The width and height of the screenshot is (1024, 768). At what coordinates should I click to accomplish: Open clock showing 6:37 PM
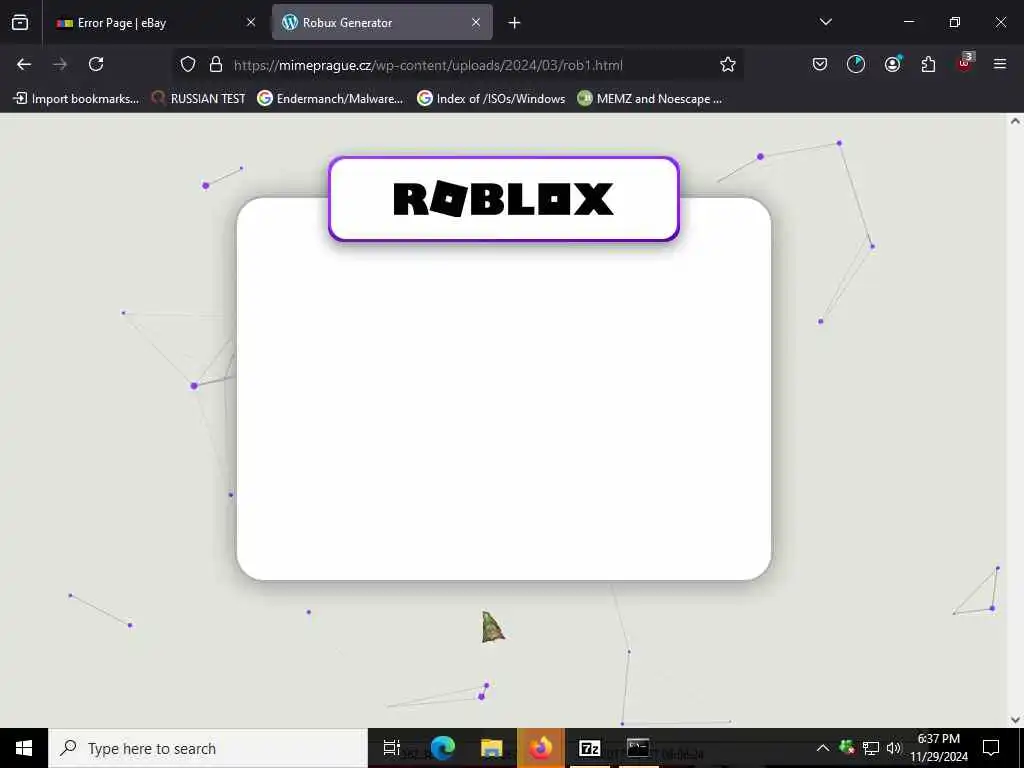938,748
